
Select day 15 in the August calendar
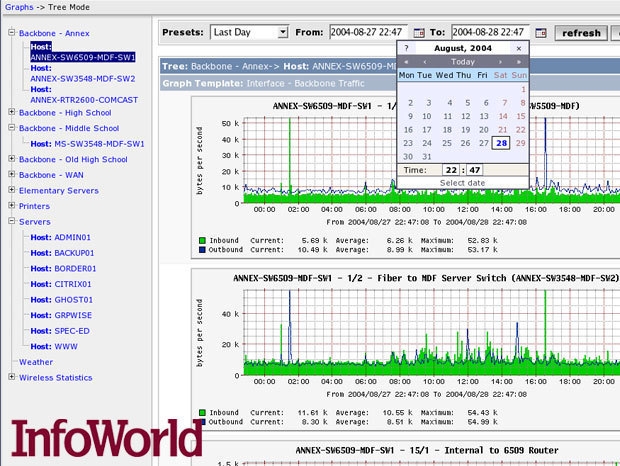coord(519,115)
